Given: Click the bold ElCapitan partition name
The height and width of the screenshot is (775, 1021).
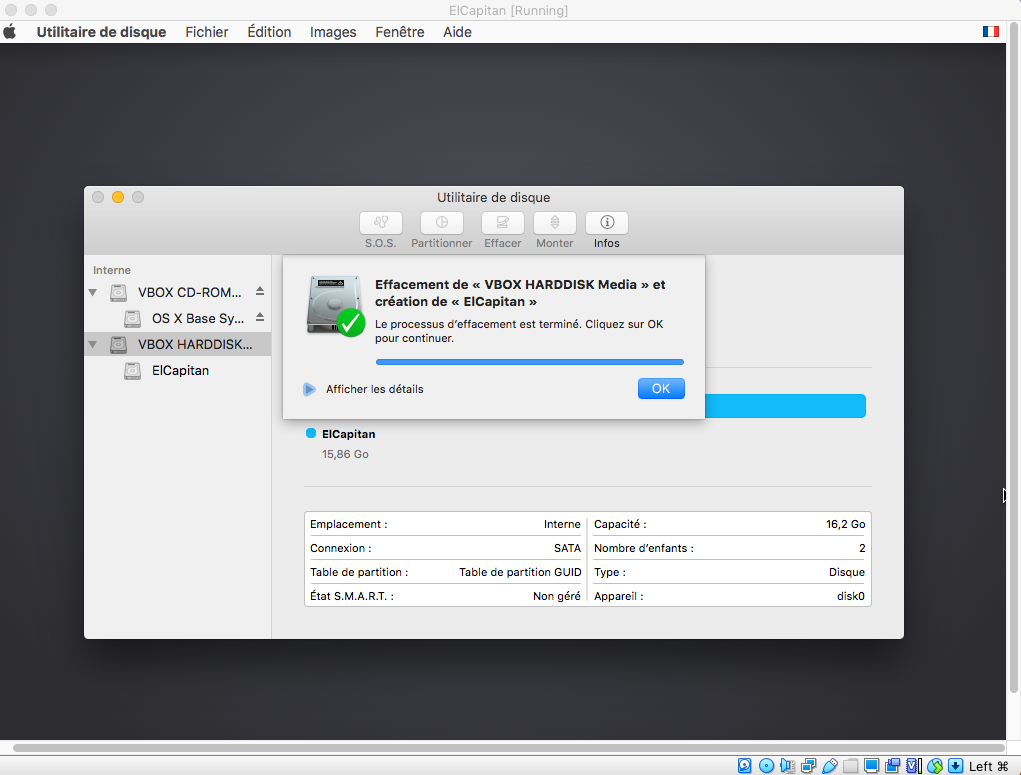Looking at the screenshot, I should 348,434.
